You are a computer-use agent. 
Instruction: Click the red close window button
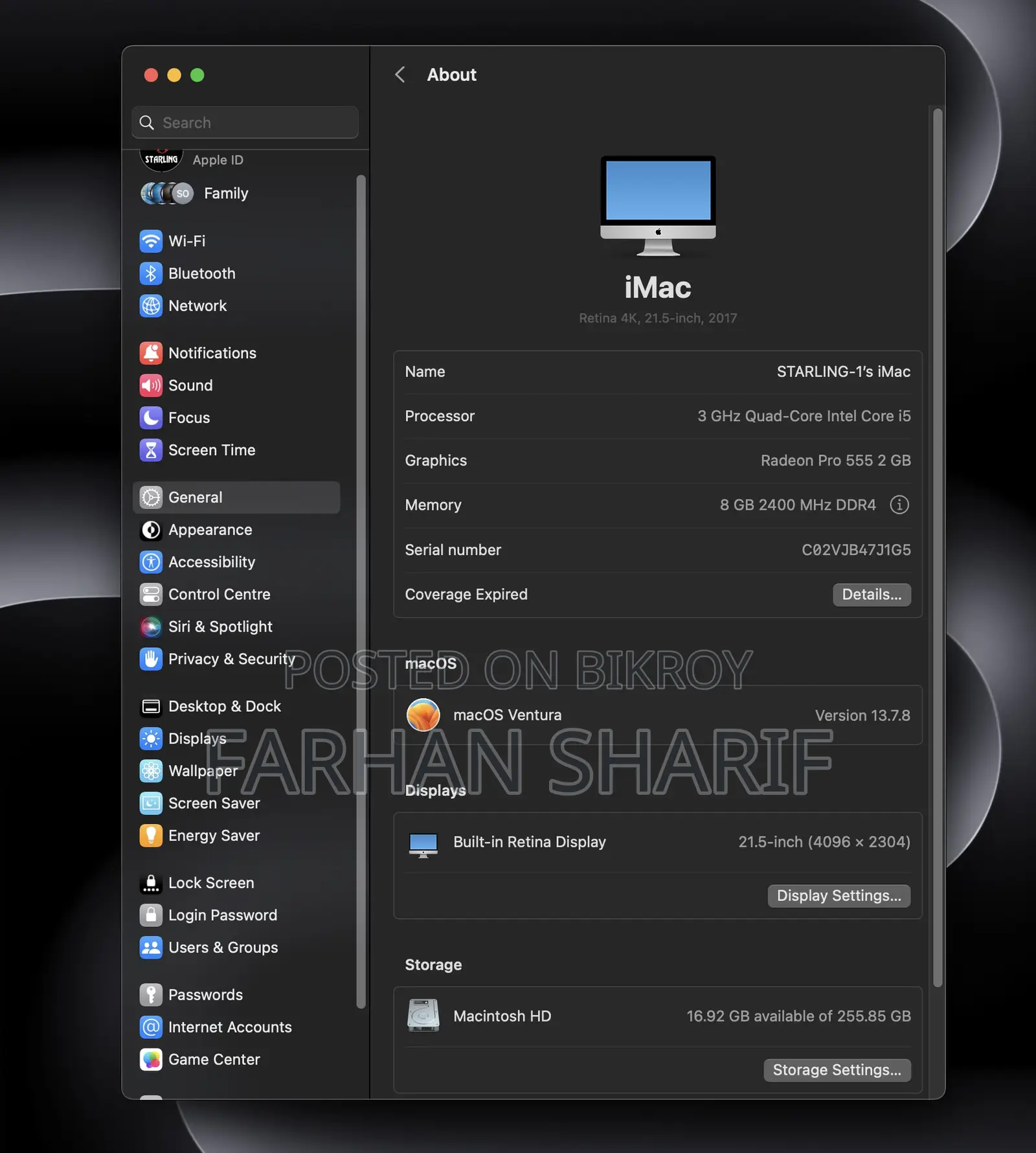click(x=151, y=75)
